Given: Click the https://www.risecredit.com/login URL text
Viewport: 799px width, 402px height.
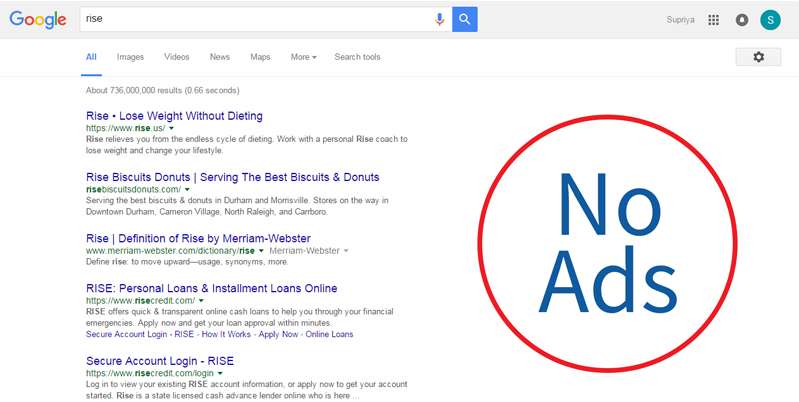Looking at the screenshot, I should 150,373.
